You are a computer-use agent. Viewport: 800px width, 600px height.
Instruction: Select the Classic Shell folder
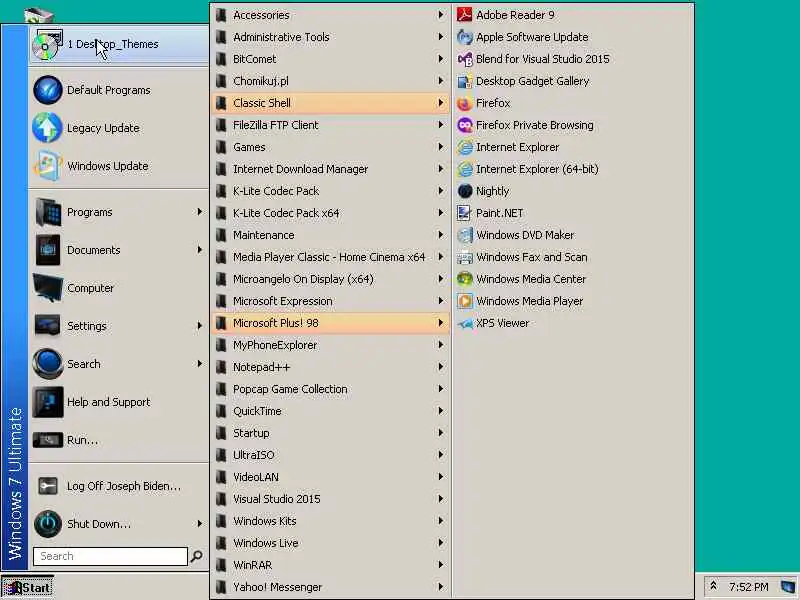(x=330, y=103)
